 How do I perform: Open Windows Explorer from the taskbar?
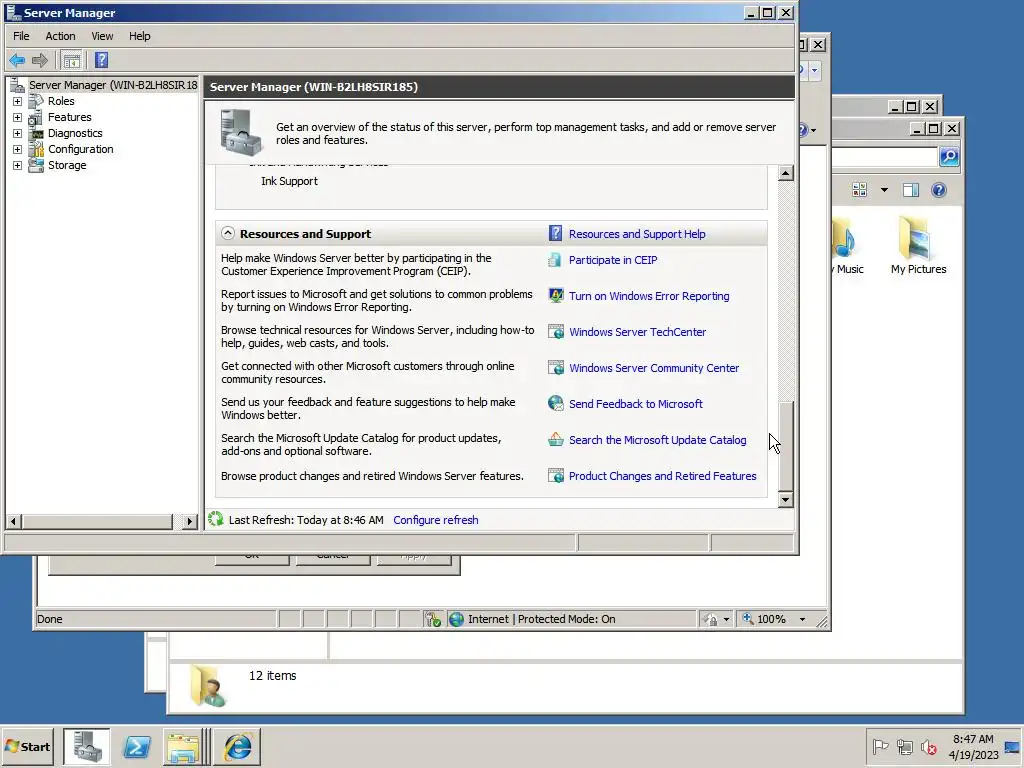click(x=184, y=747)
